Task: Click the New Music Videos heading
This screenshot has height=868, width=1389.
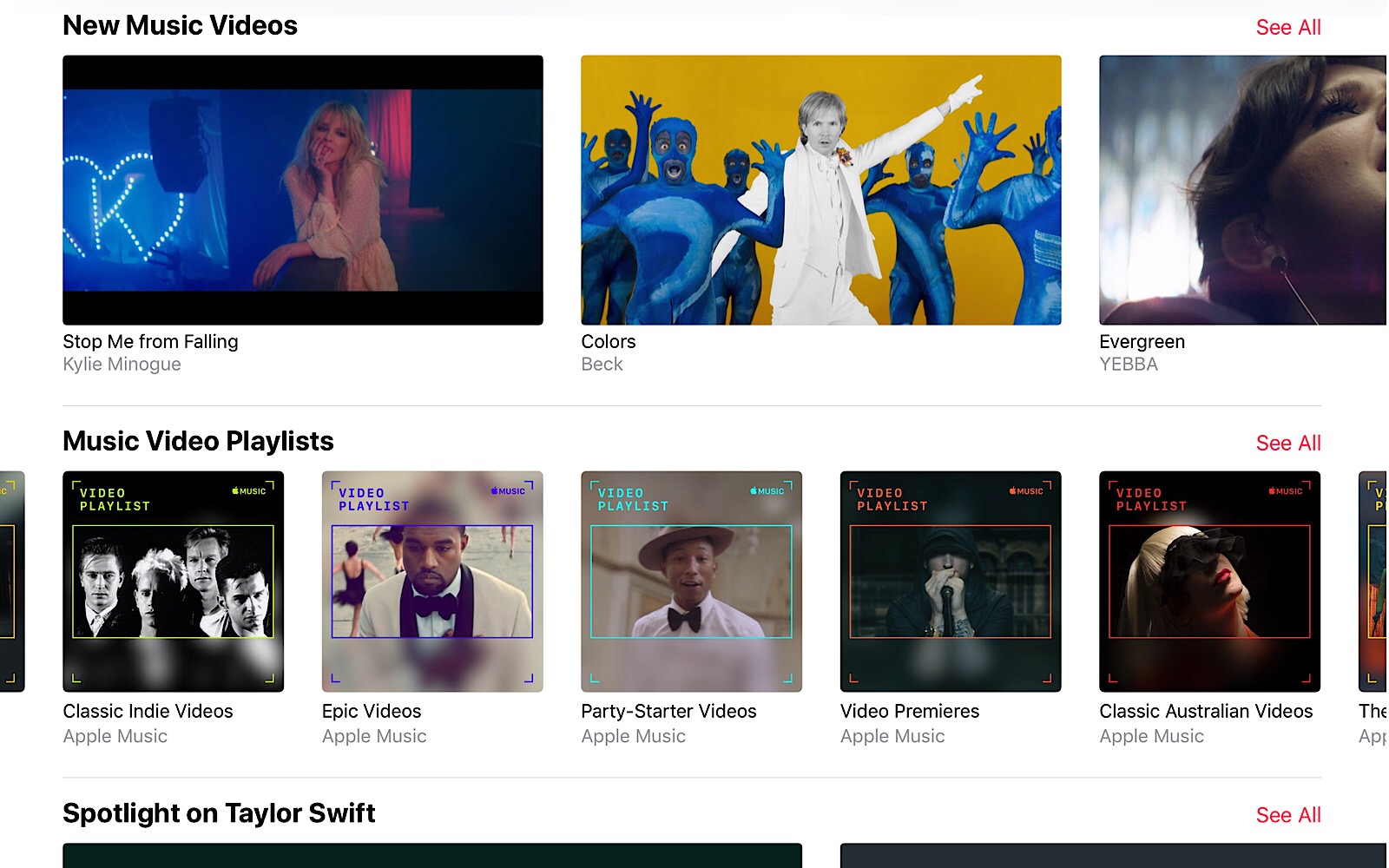Action: click(180, 26)
